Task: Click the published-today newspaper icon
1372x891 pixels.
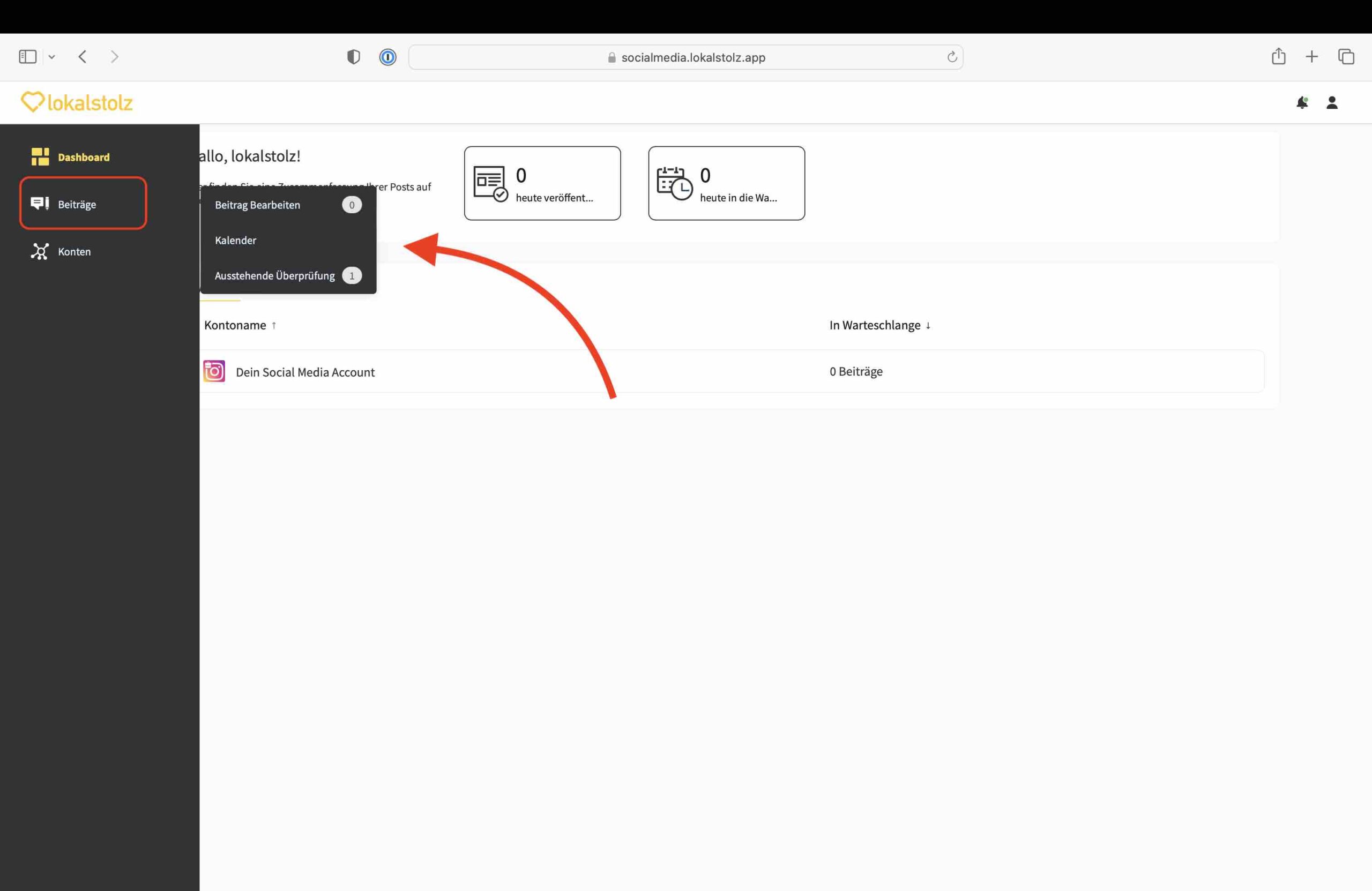Action: pos(490,183)
